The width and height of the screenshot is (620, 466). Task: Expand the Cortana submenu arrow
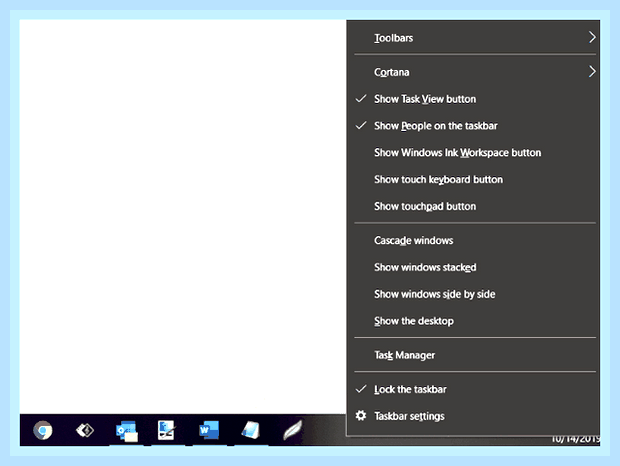[592, 72]
